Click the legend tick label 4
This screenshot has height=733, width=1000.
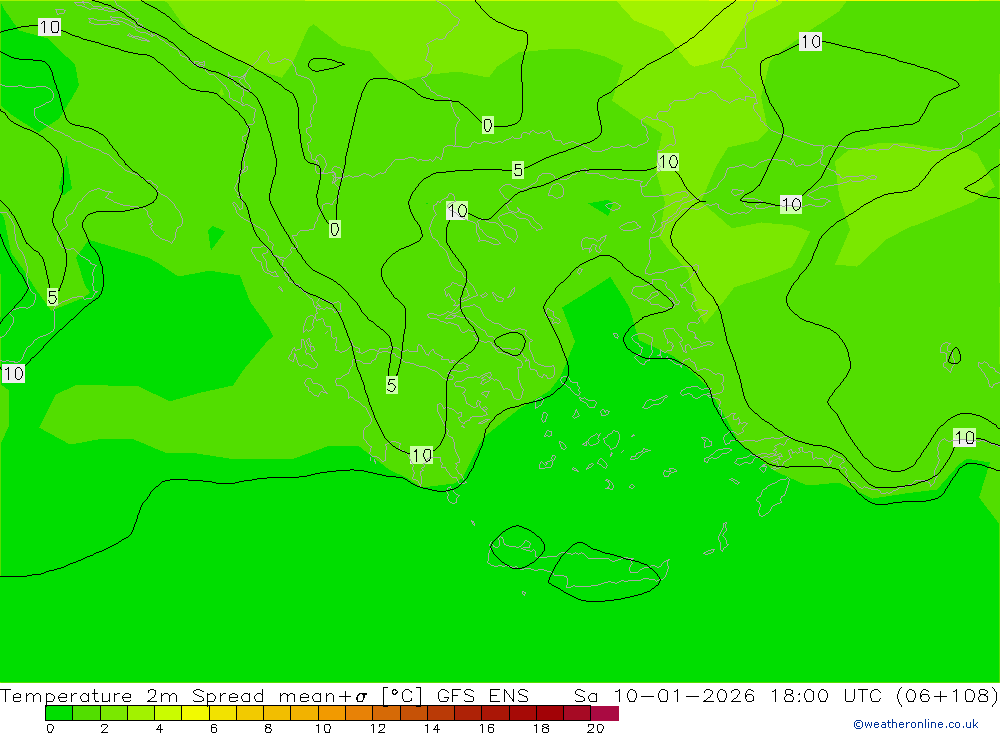pyautogui.click(x=159, y=728)
